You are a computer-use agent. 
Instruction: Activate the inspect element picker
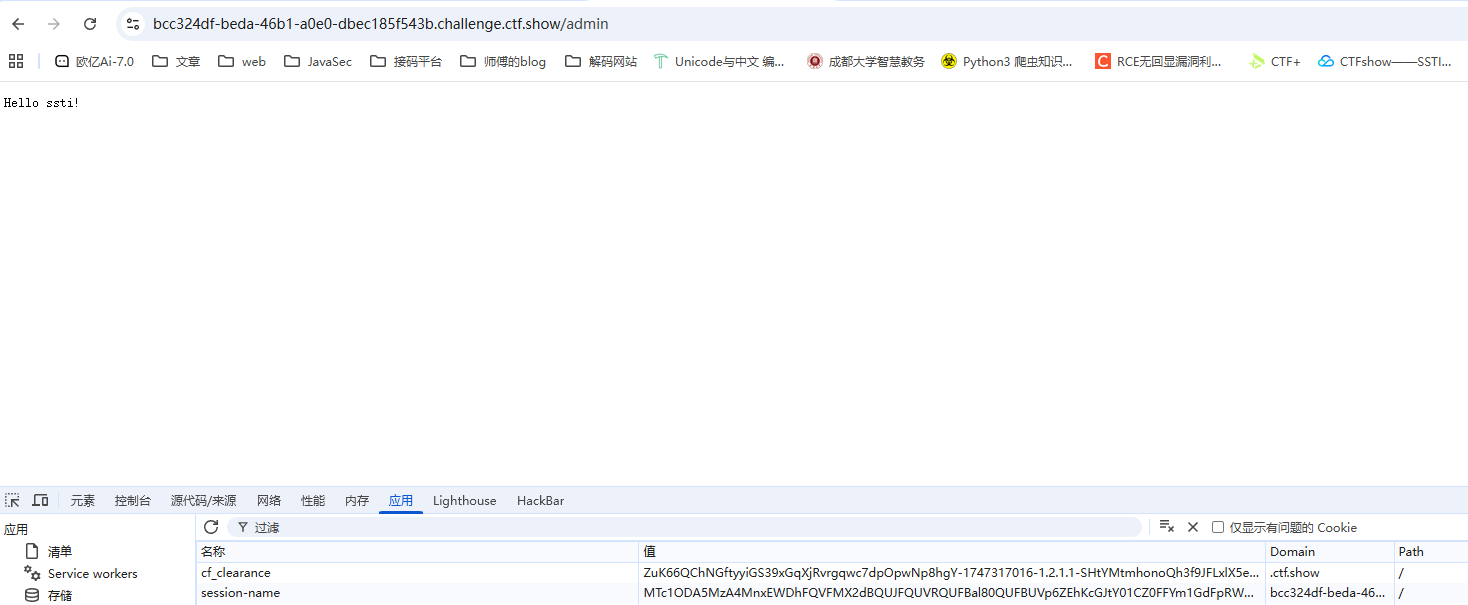click(x=13, y=500)
